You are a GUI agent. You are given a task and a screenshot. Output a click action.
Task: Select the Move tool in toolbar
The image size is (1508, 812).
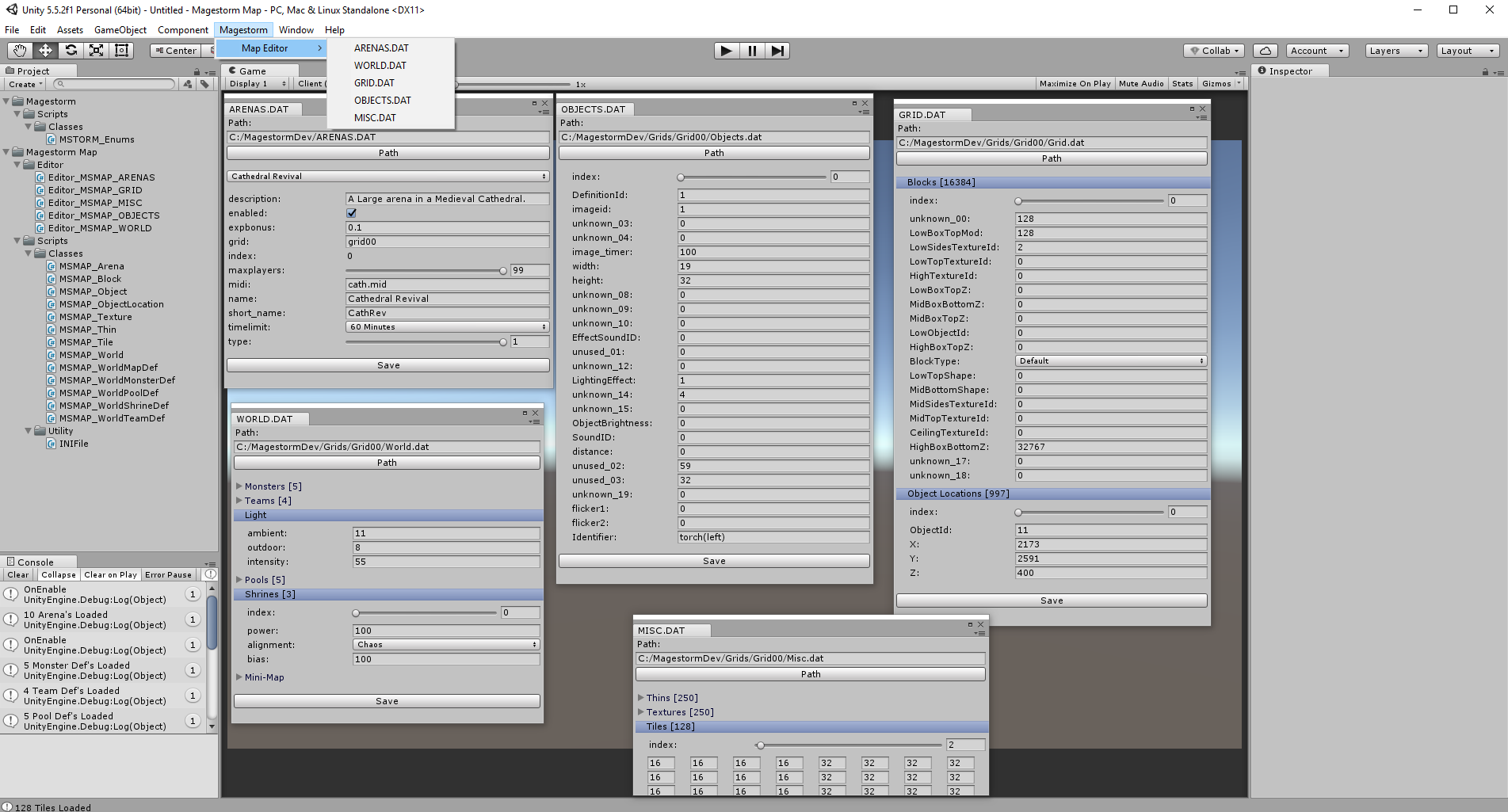(45, 51)
